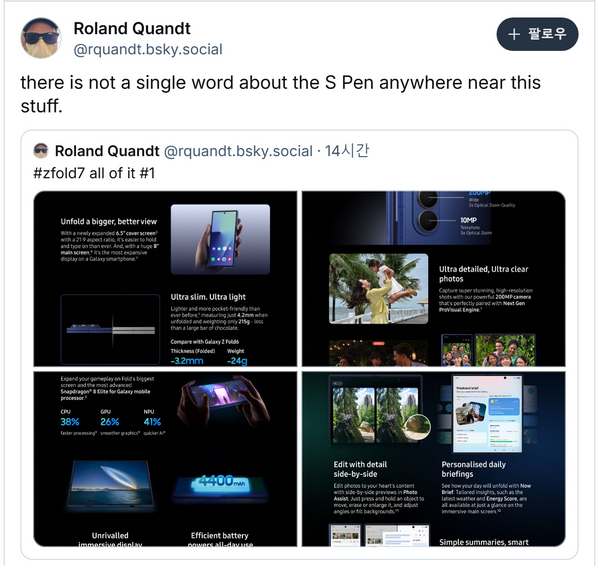600x566 pixels.
Task: Open the 'Unfold a bigger, better view' image
Action: click(165, 279)
